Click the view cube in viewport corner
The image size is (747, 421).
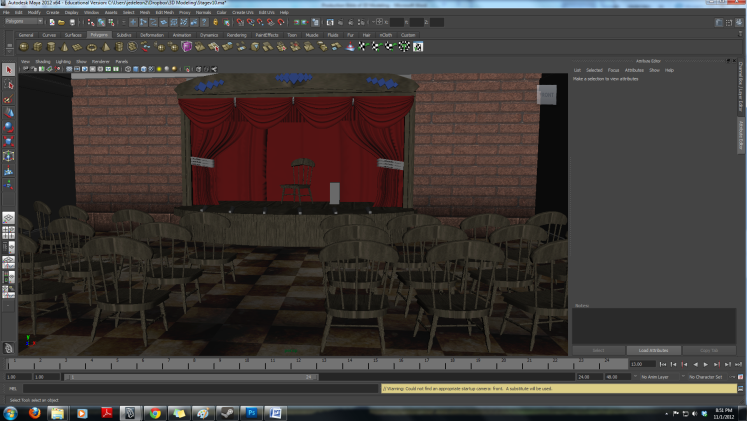coord(546,95)
